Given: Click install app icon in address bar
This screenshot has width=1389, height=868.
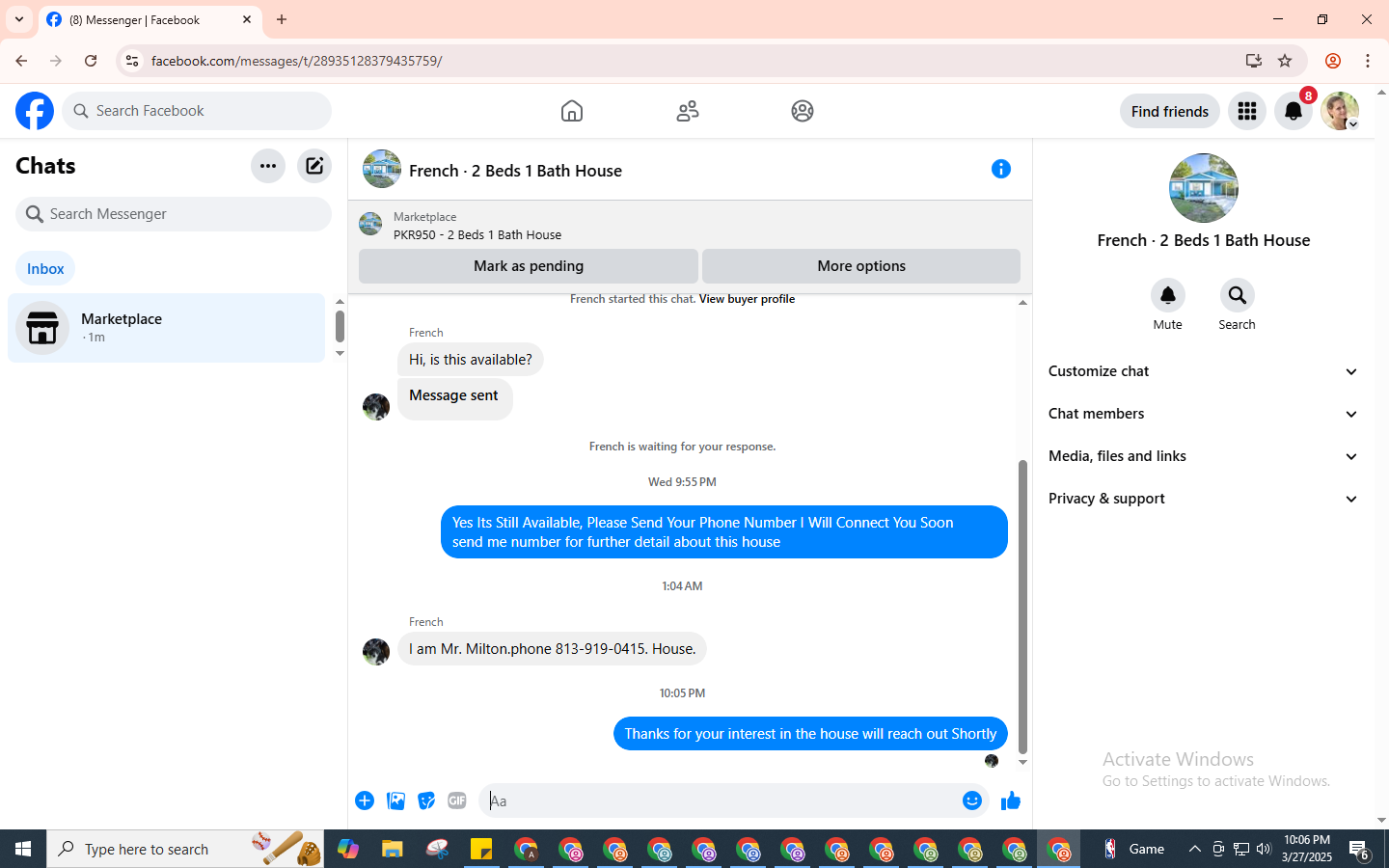Looking at the screenshot, I should [x=1254, y=61].
